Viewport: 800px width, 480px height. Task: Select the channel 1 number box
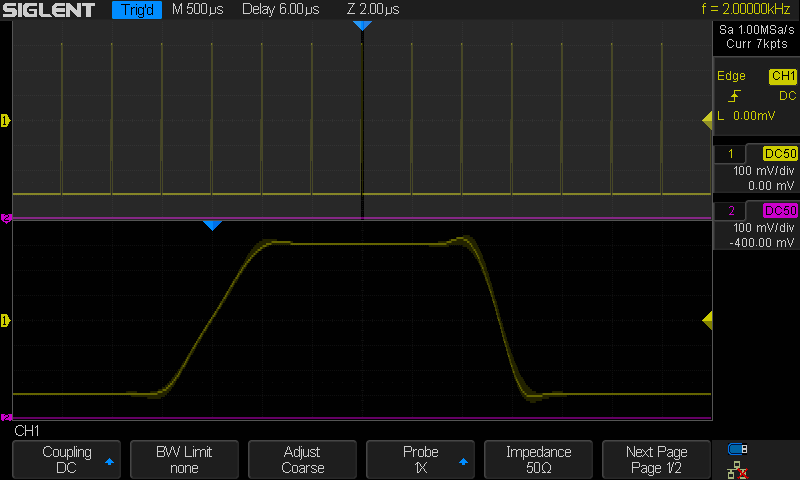click(x=730, y=154)
